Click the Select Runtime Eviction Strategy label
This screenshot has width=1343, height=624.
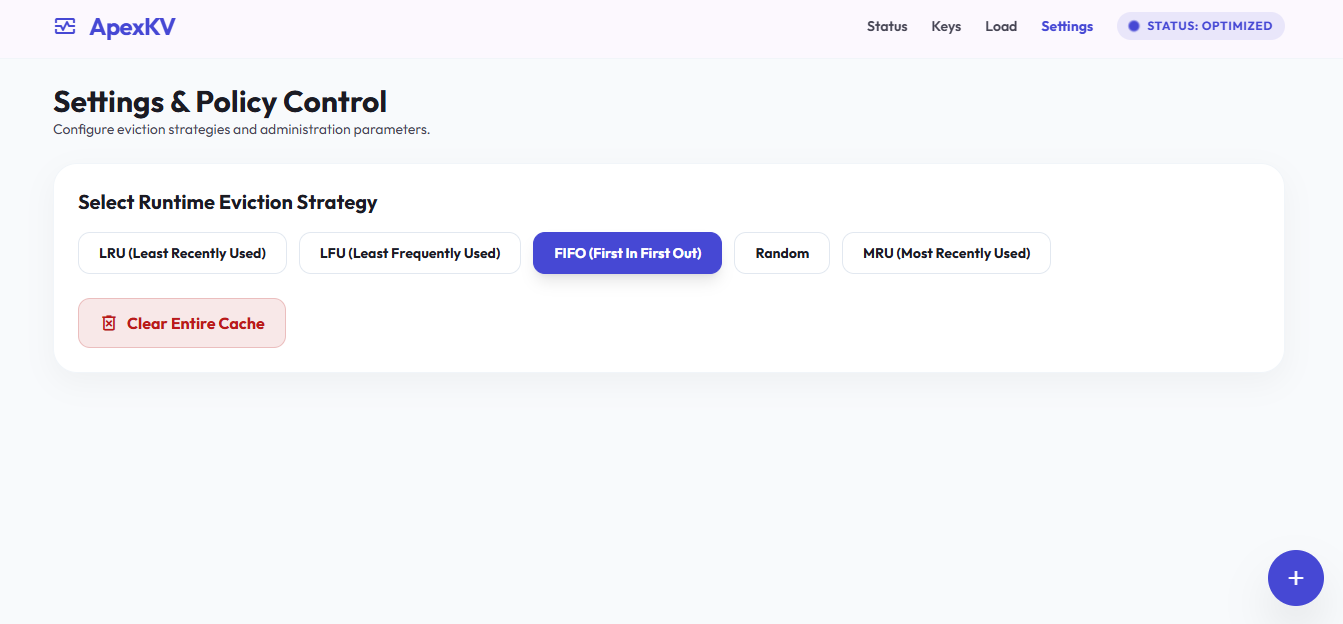228,202
